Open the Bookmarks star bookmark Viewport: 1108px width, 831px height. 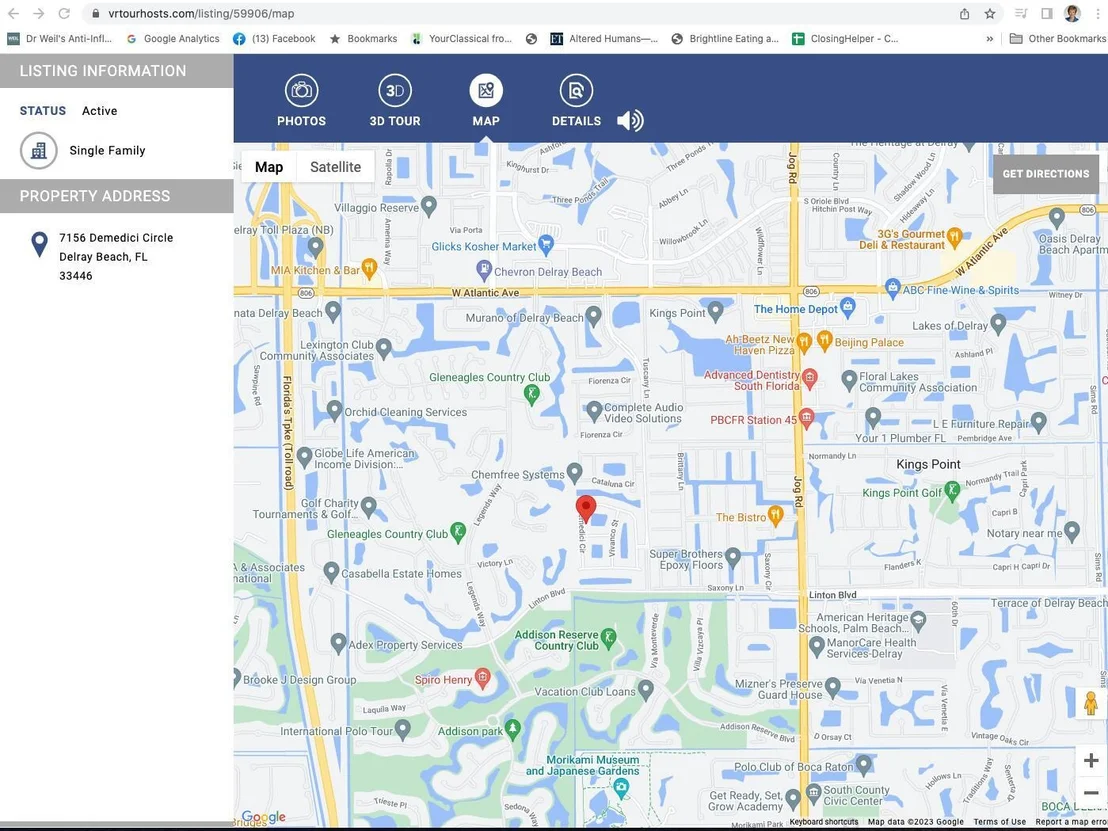pyautogui.click(x=363, y=39)
